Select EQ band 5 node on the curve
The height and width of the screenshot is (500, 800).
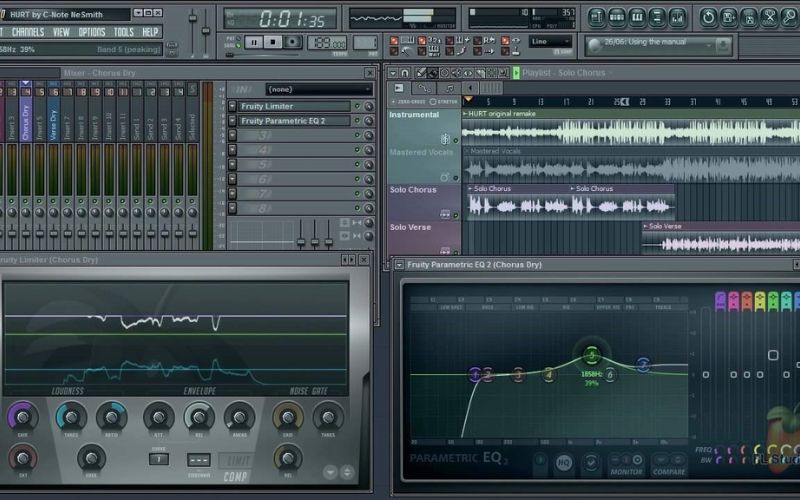(591, 356)
